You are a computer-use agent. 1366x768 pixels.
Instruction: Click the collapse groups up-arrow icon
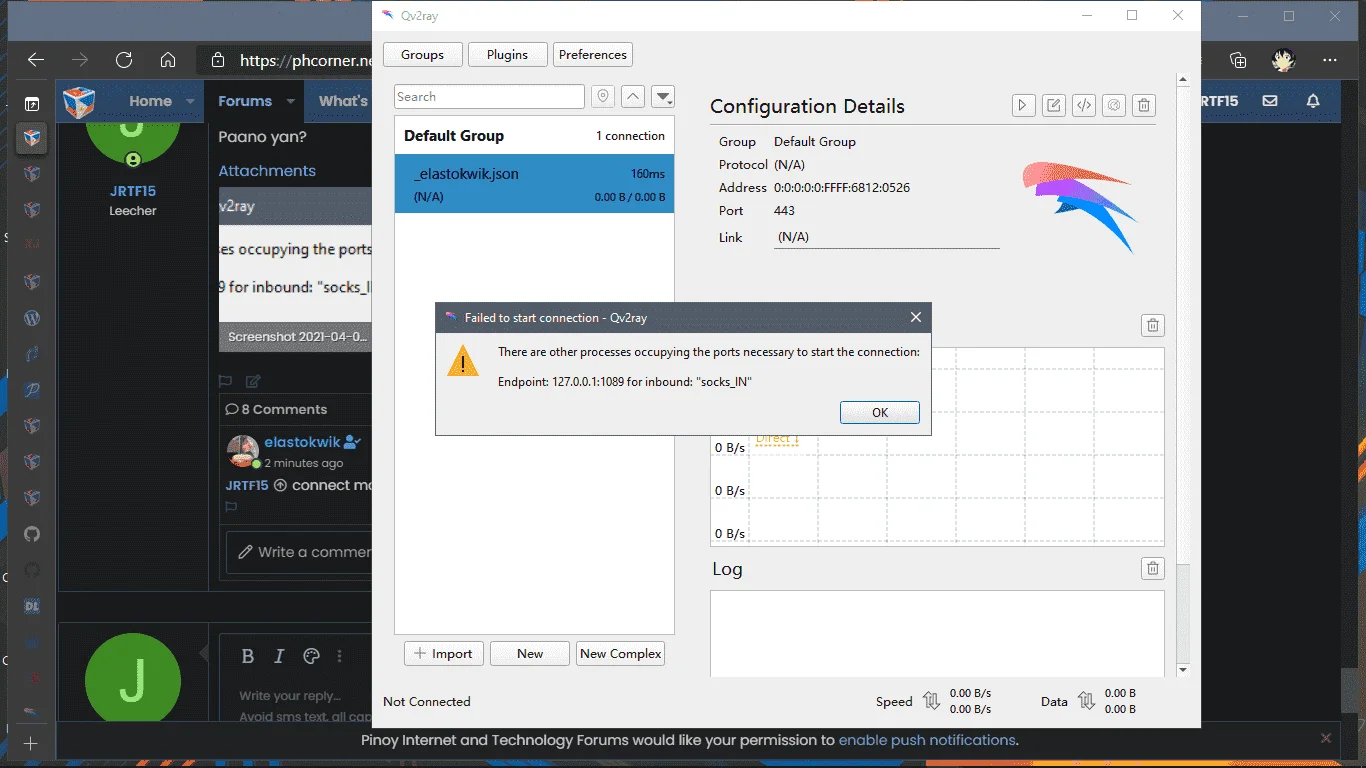pos(633,97)
